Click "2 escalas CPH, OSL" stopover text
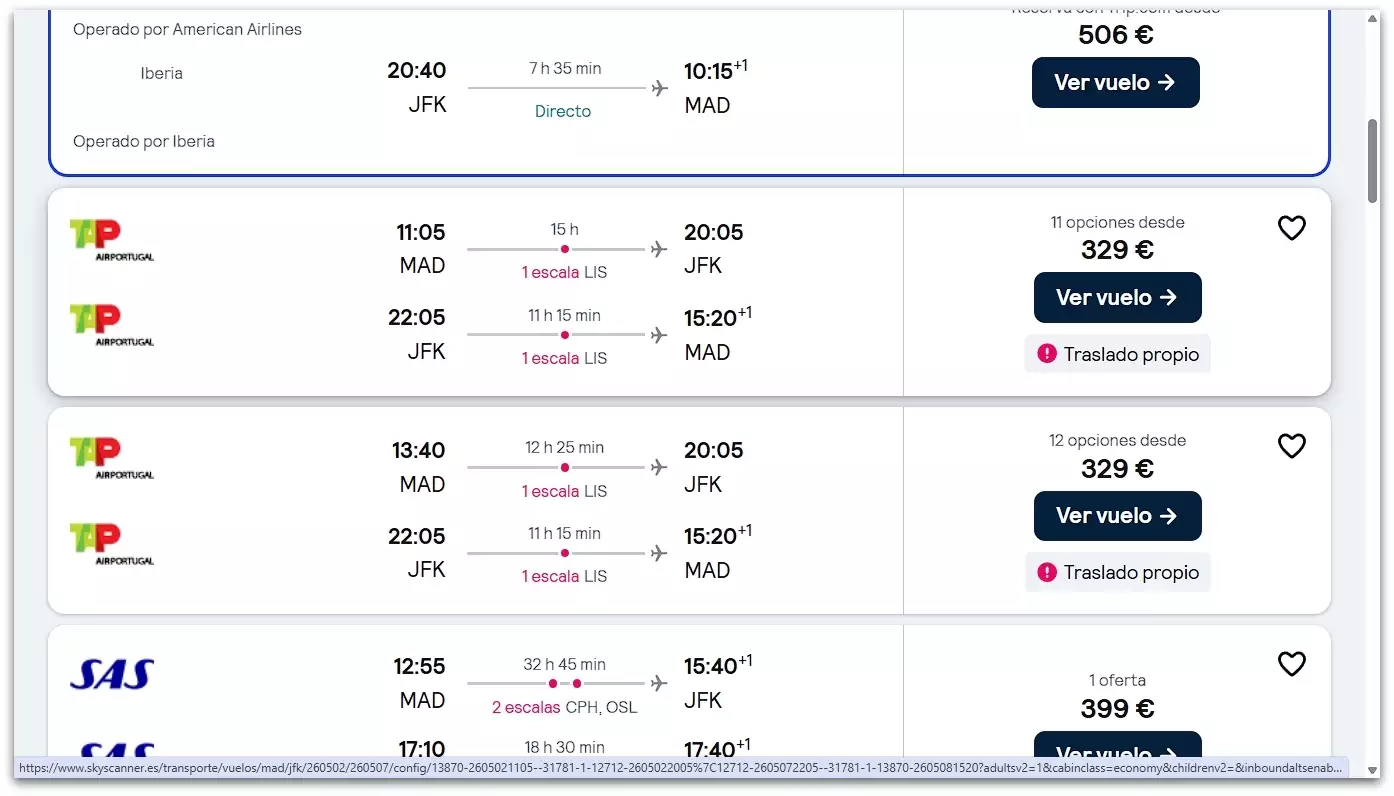Viewport: 1394px width, 796px height. (564, 708)
